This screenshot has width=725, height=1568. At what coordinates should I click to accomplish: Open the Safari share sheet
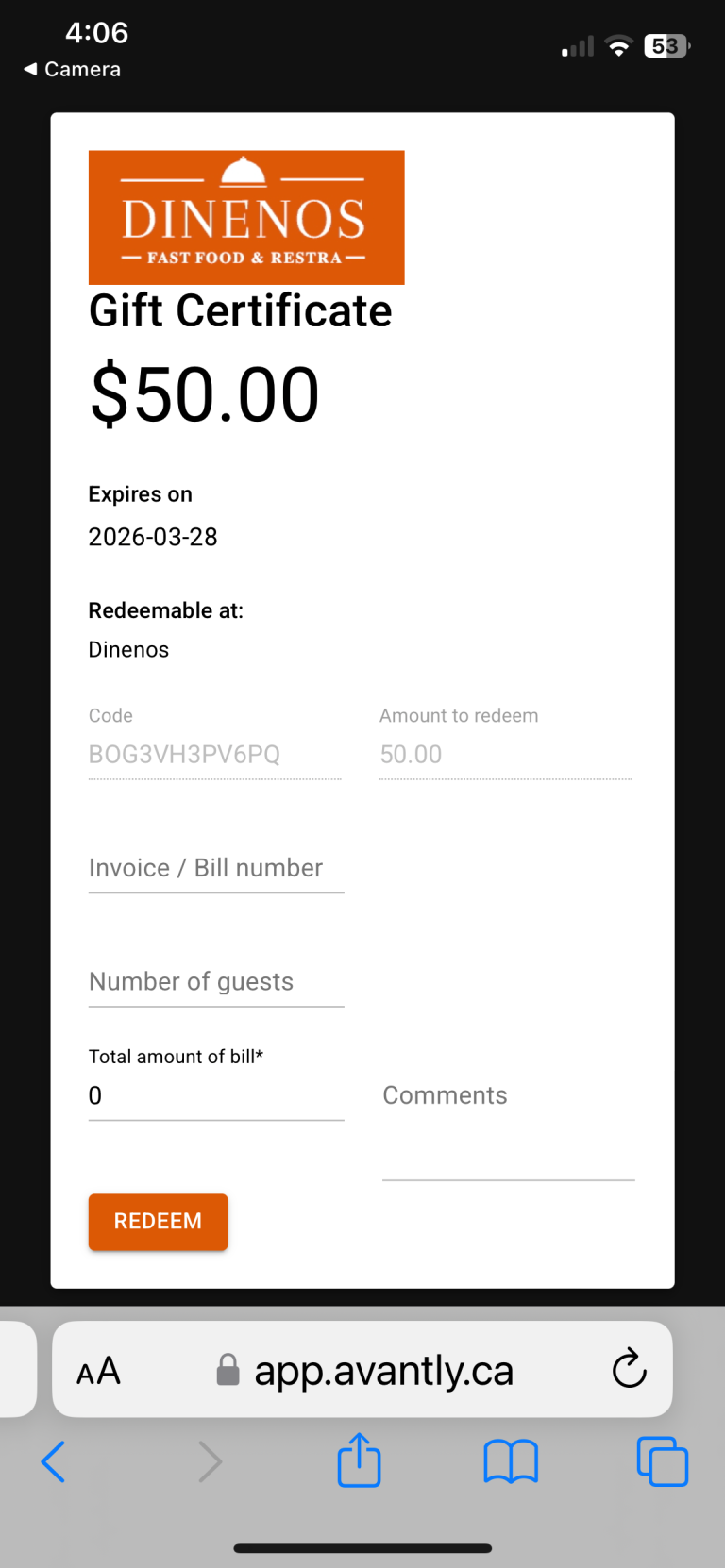(359, 1460)
